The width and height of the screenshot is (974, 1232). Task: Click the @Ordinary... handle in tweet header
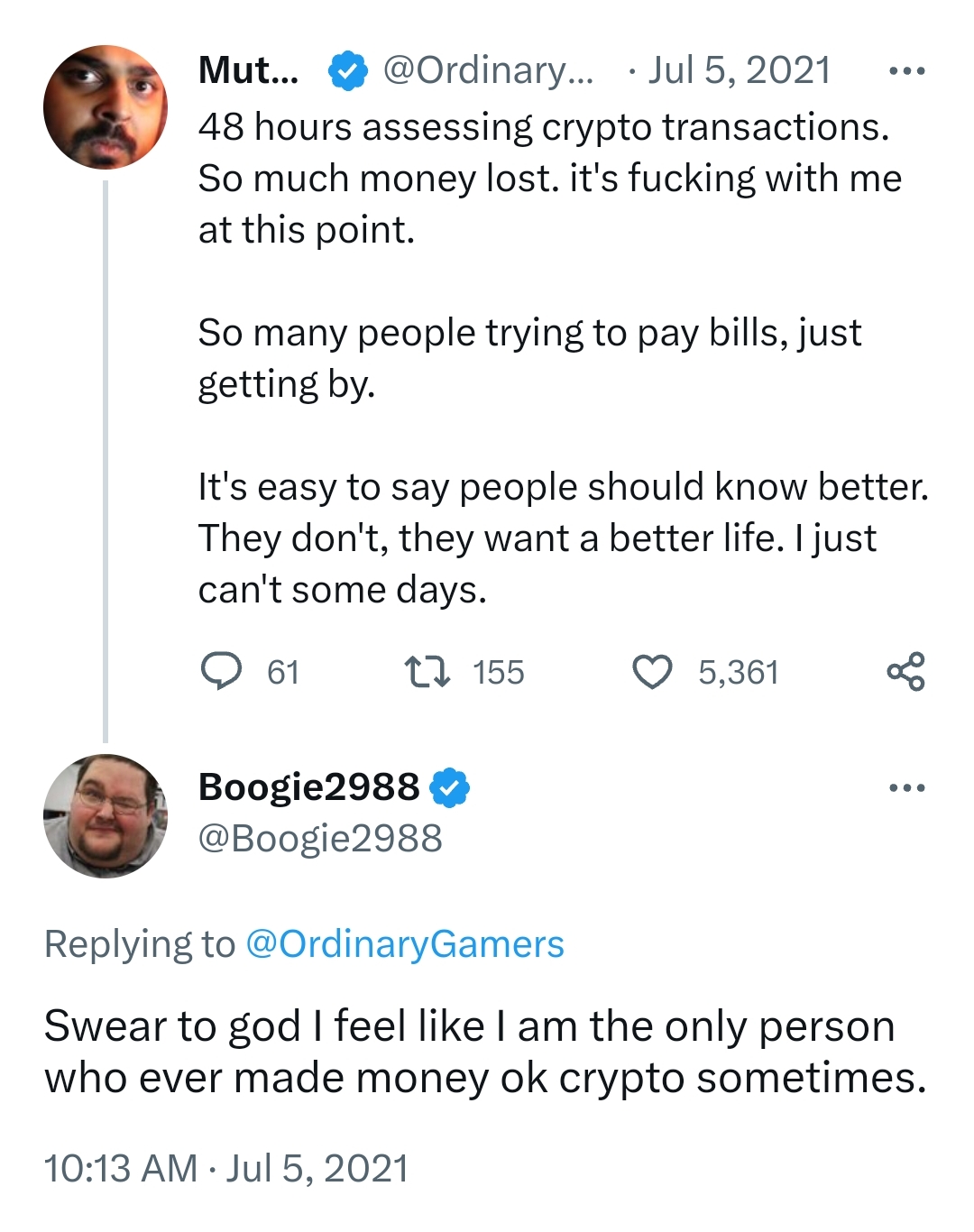pos(488,70)
